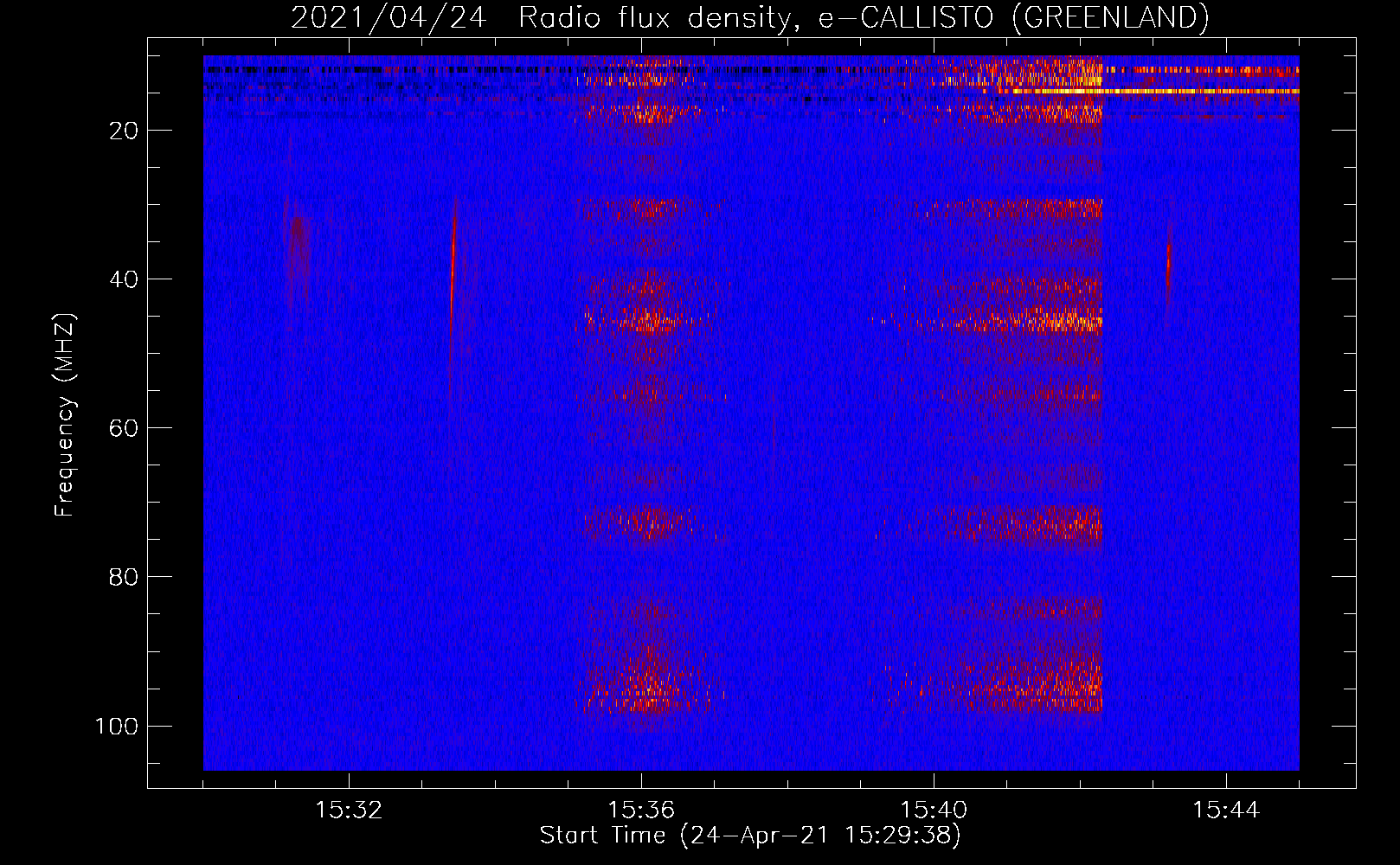Click the 15:40 time tick label
1400x865 pixels.
click(934, 811)
